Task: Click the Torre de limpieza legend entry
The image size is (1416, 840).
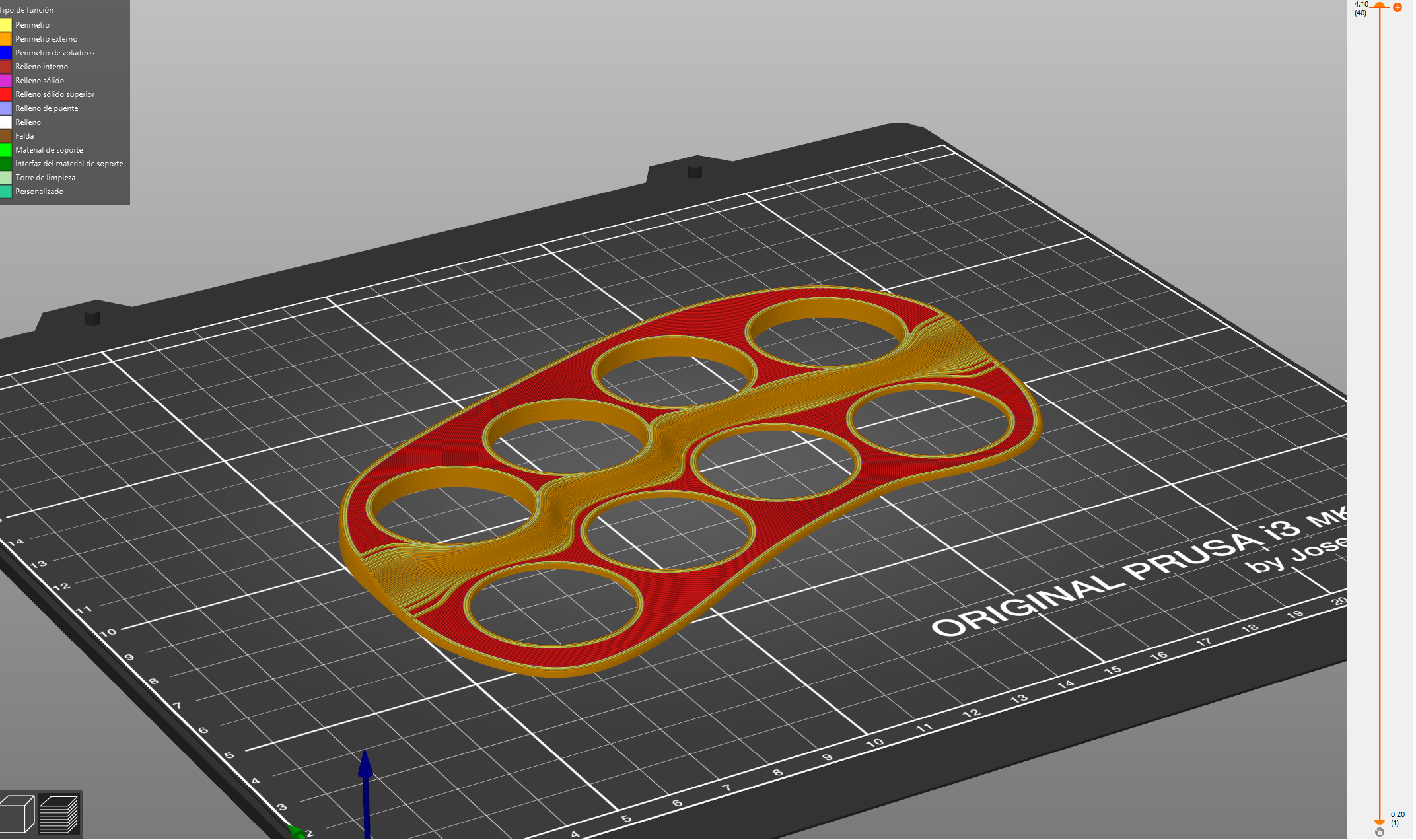Action: point(45,177)
